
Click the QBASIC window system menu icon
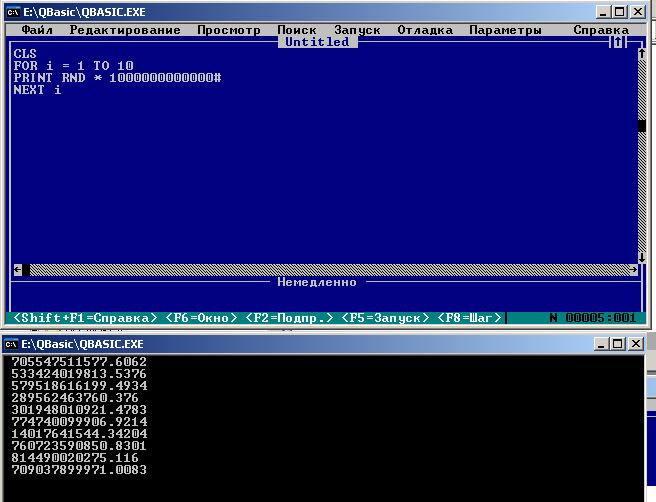[12, 10]
